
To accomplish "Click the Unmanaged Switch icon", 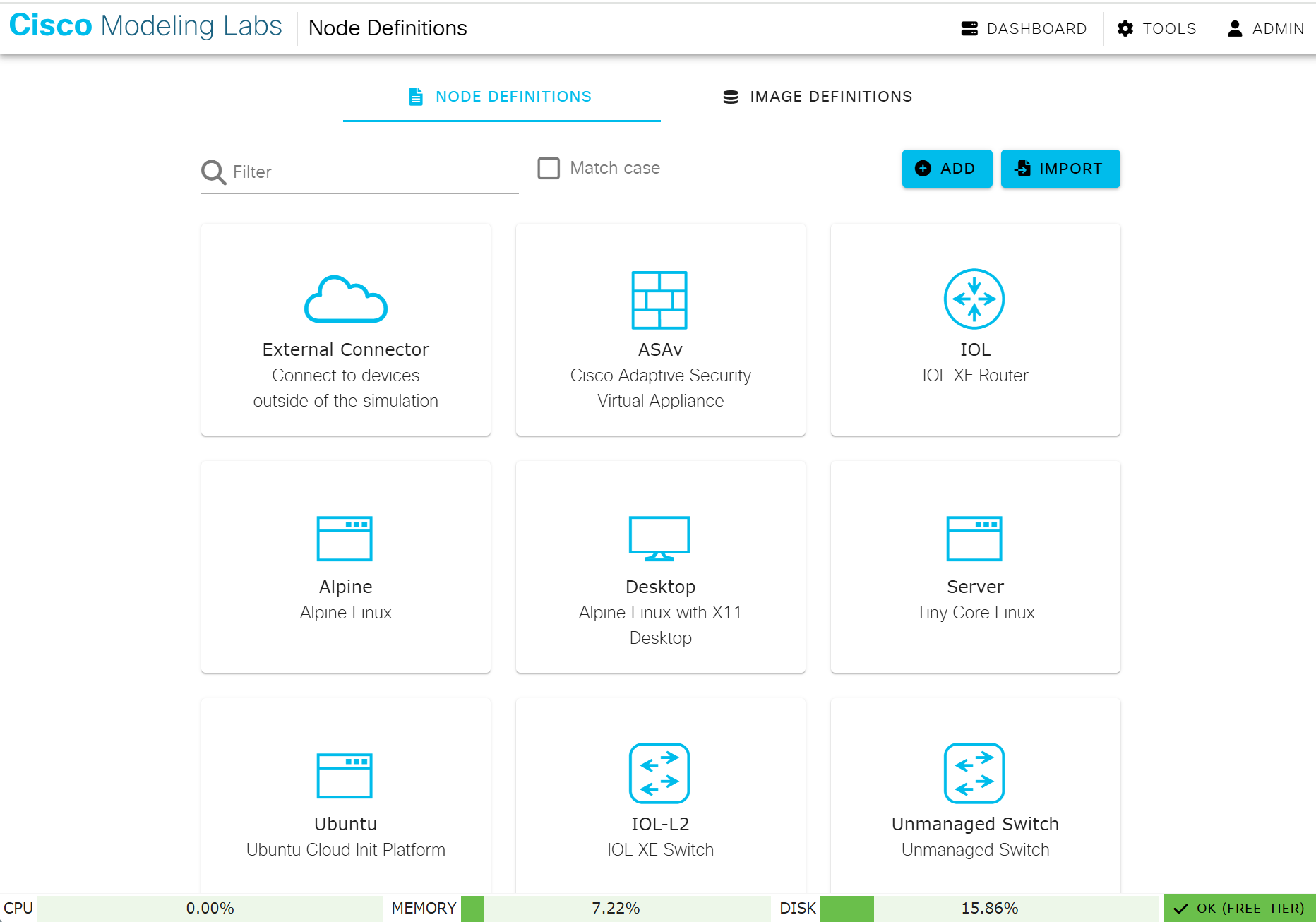I will (974, 773).
